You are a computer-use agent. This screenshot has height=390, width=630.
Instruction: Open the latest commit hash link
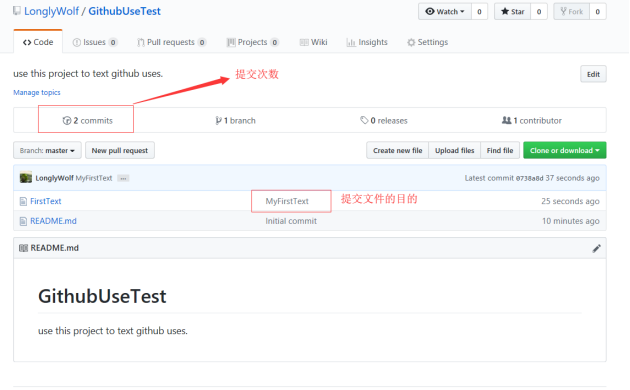[x=529, y=178]
